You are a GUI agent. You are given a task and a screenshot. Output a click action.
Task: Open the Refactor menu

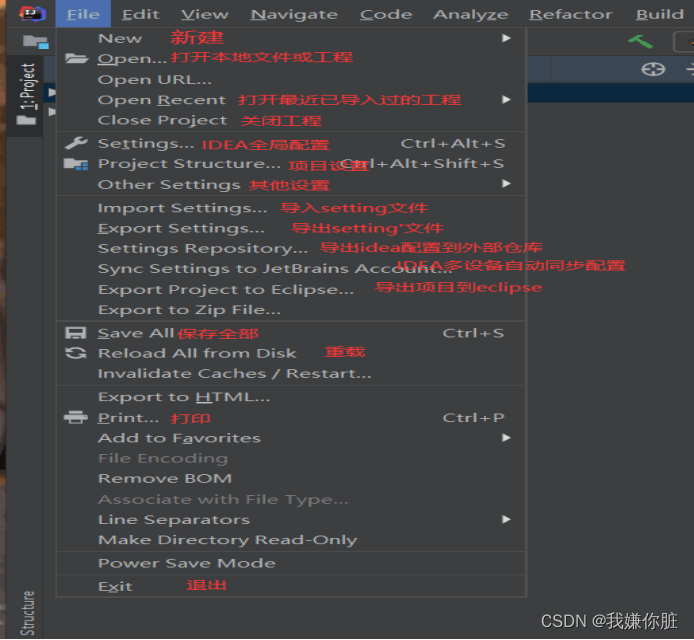point(571,14)
